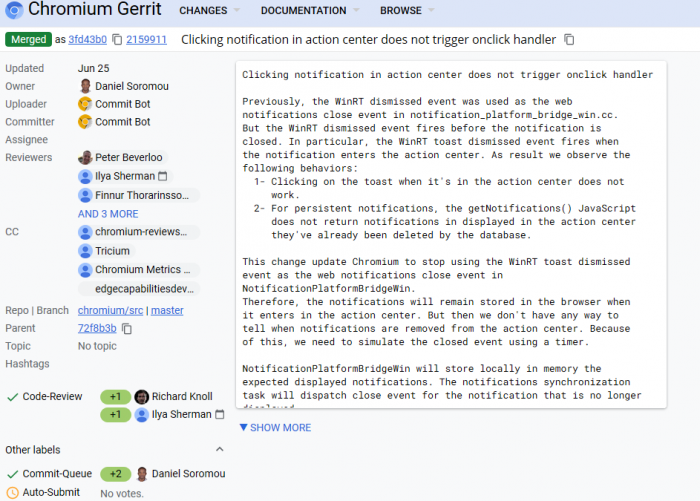
Task: Open change number 2159911 link
Action: [x=147, y=40]
